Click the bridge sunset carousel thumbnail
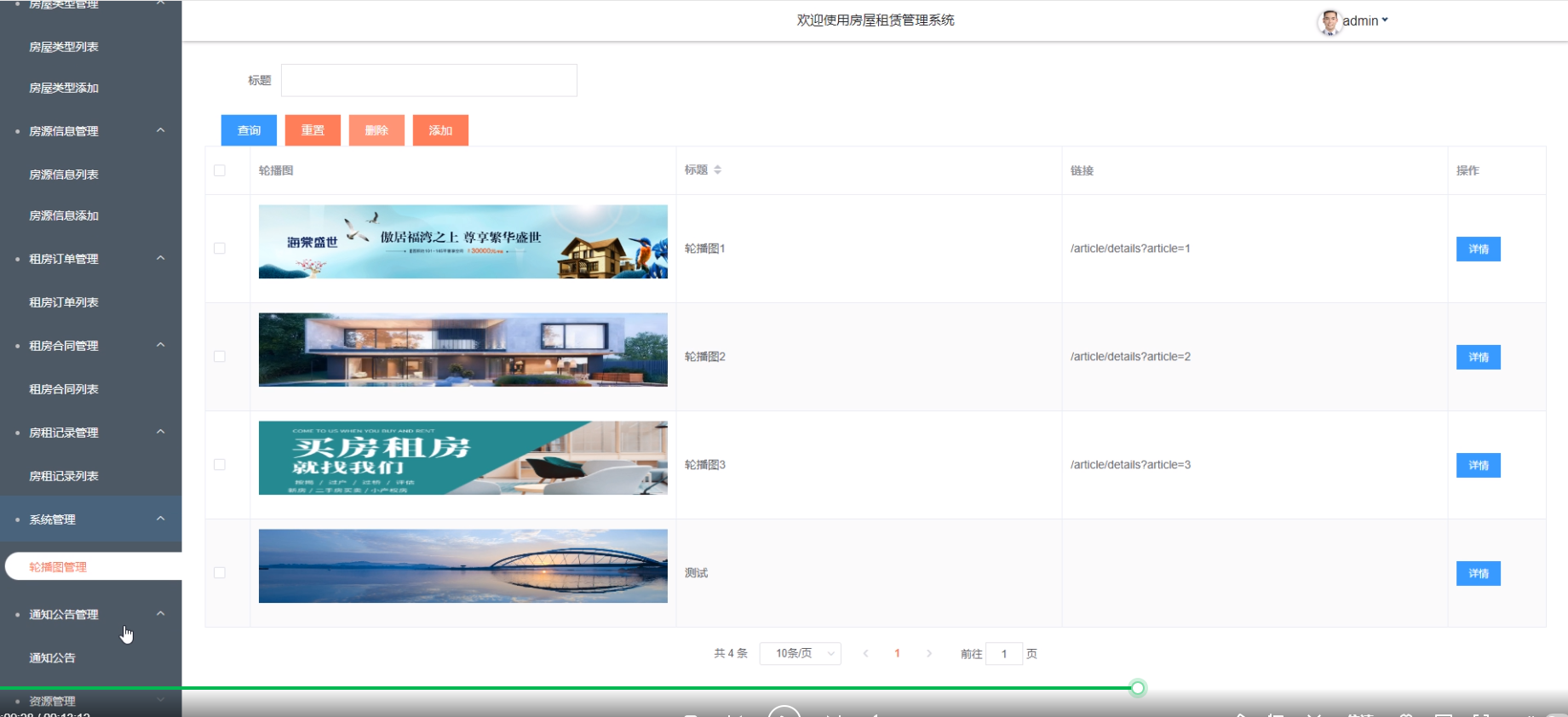This screenshot has height=717, width=1568. point(463,566)
